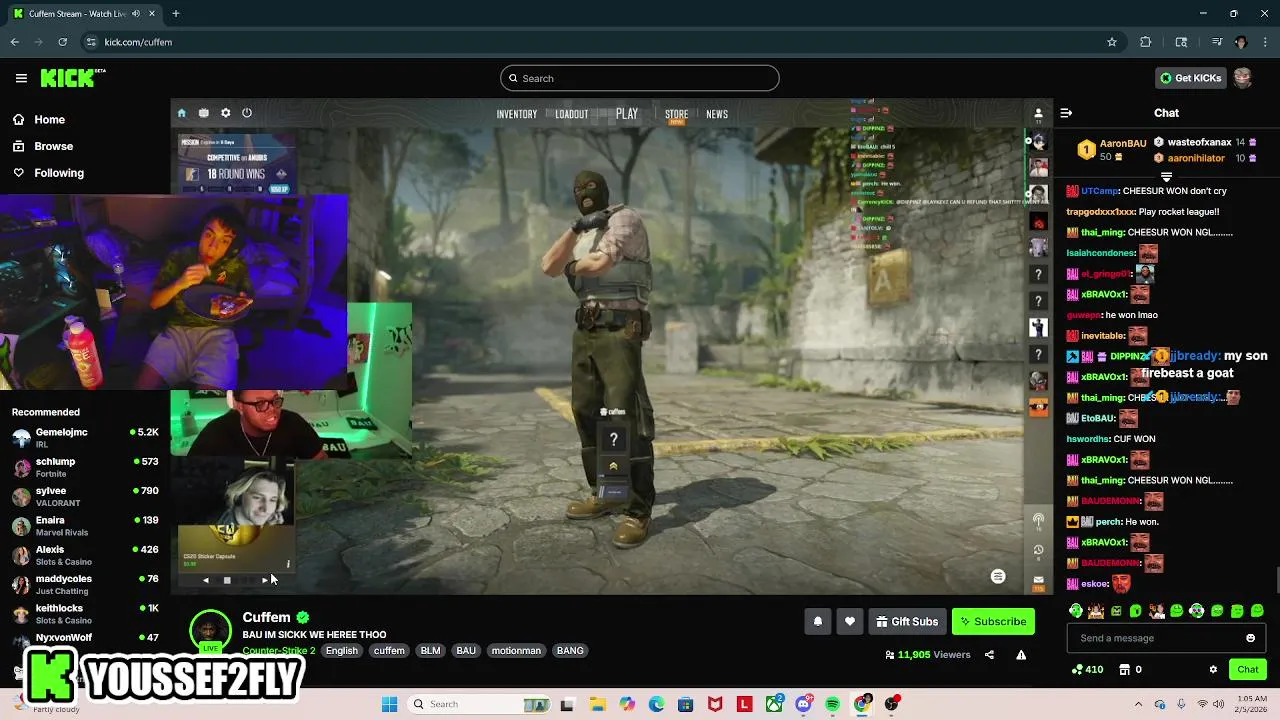
Task: Go to Kick homepage via logo
Action: point(72,78)
